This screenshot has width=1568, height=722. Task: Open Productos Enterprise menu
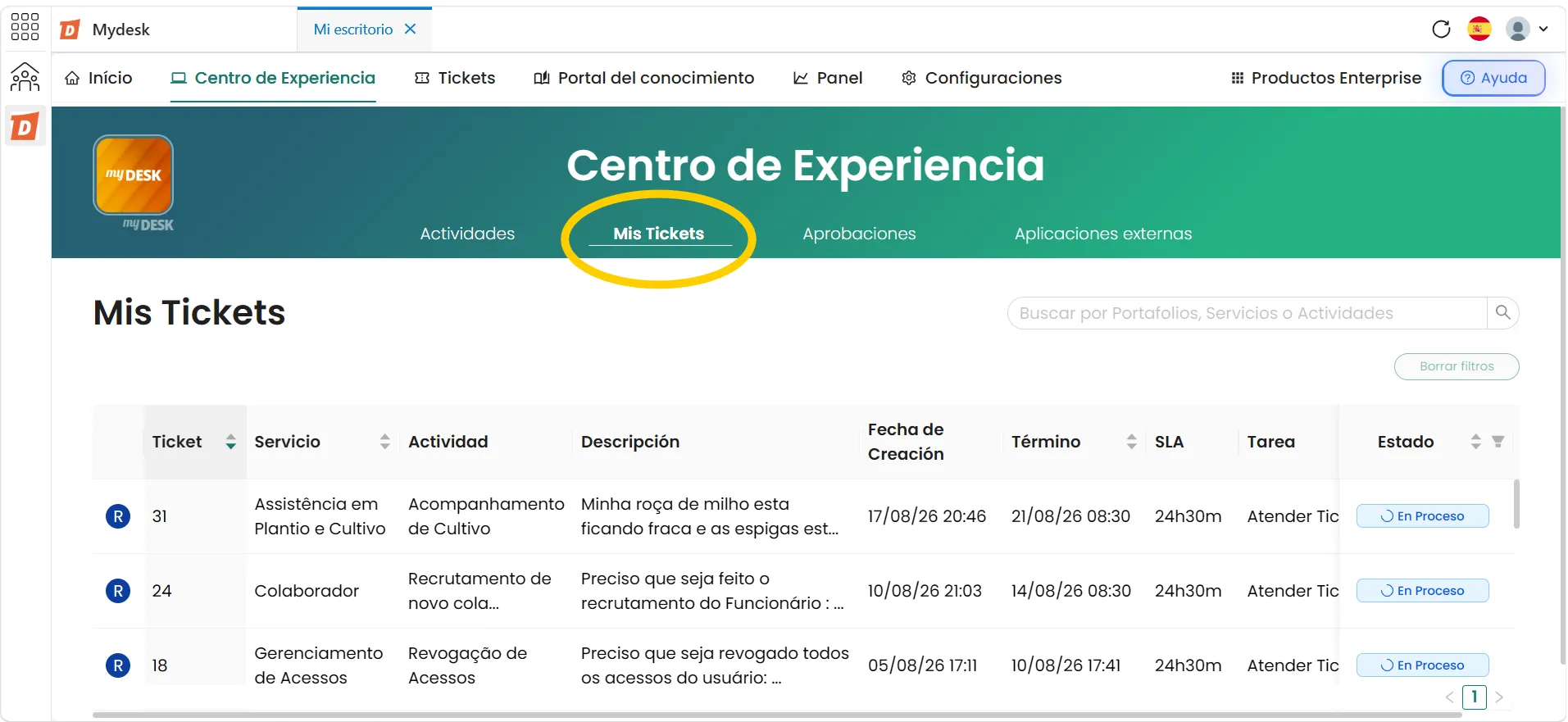coord(1326,78)
